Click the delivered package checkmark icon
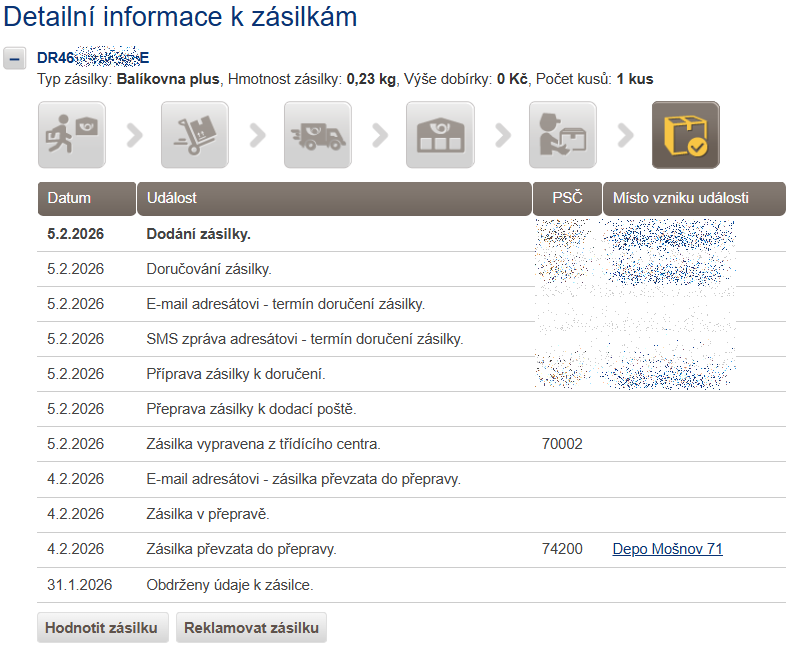This screenshot has height=645, width=790. point(685,135)
